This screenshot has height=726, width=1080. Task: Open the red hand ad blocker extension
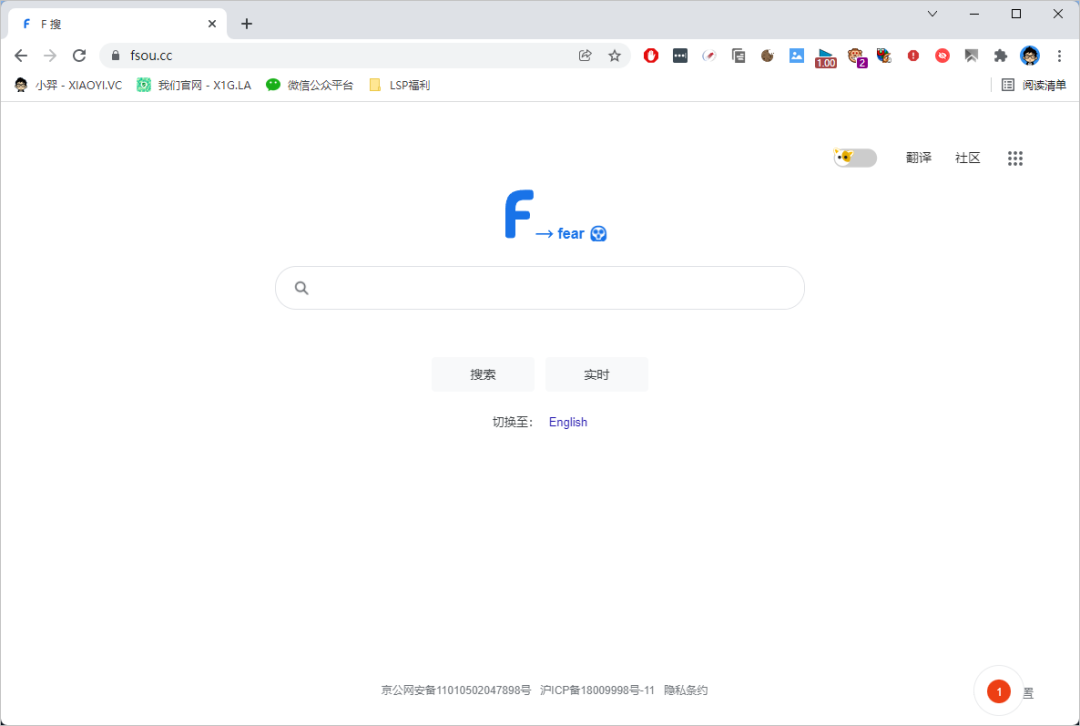click(651, 56)
